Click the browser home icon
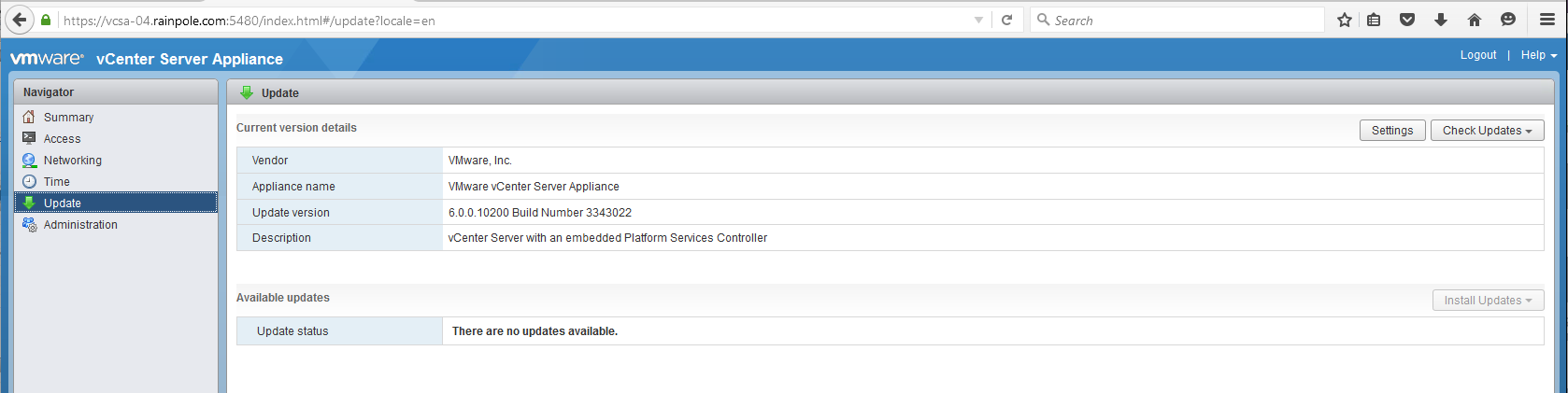Screen dimensions: 1568x393 pyautogui.click(x=1475, y=20)
